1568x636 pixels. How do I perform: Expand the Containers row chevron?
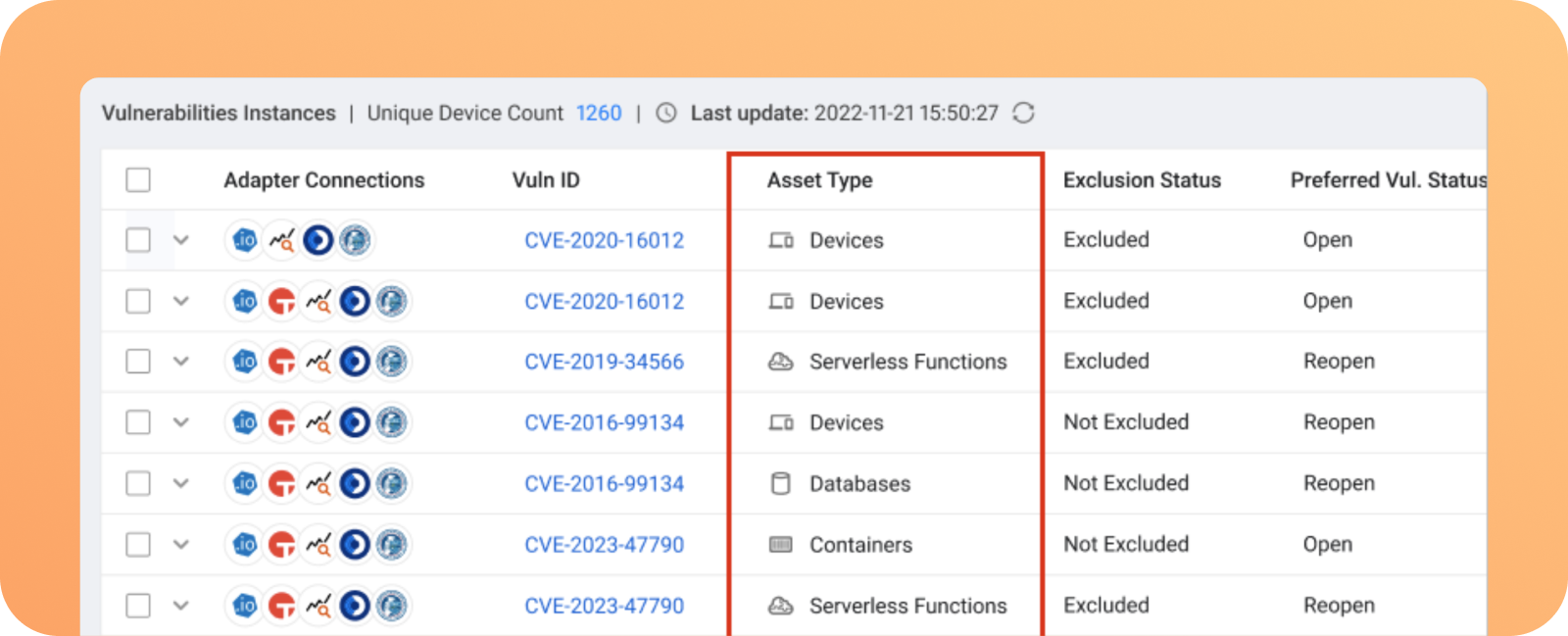(x=181, y=544)
